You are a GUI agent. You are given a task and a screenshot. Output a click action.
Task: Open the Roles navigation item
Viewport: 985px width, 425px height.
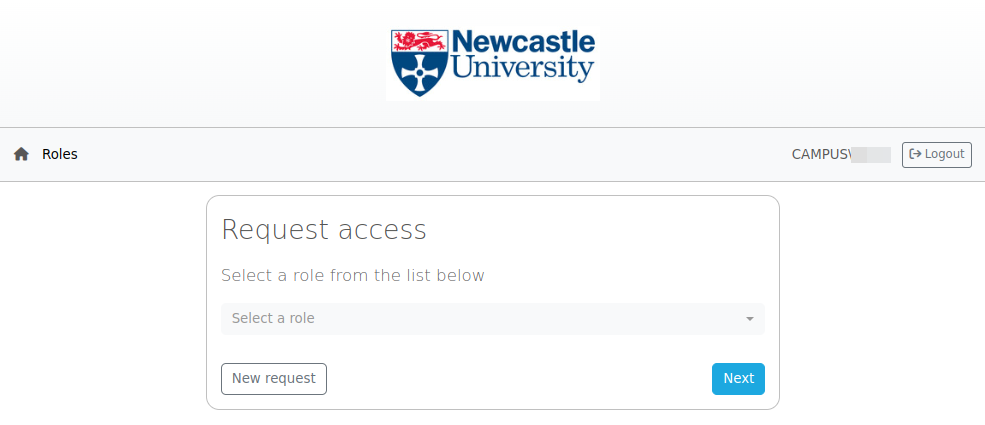tap(60, 154)
